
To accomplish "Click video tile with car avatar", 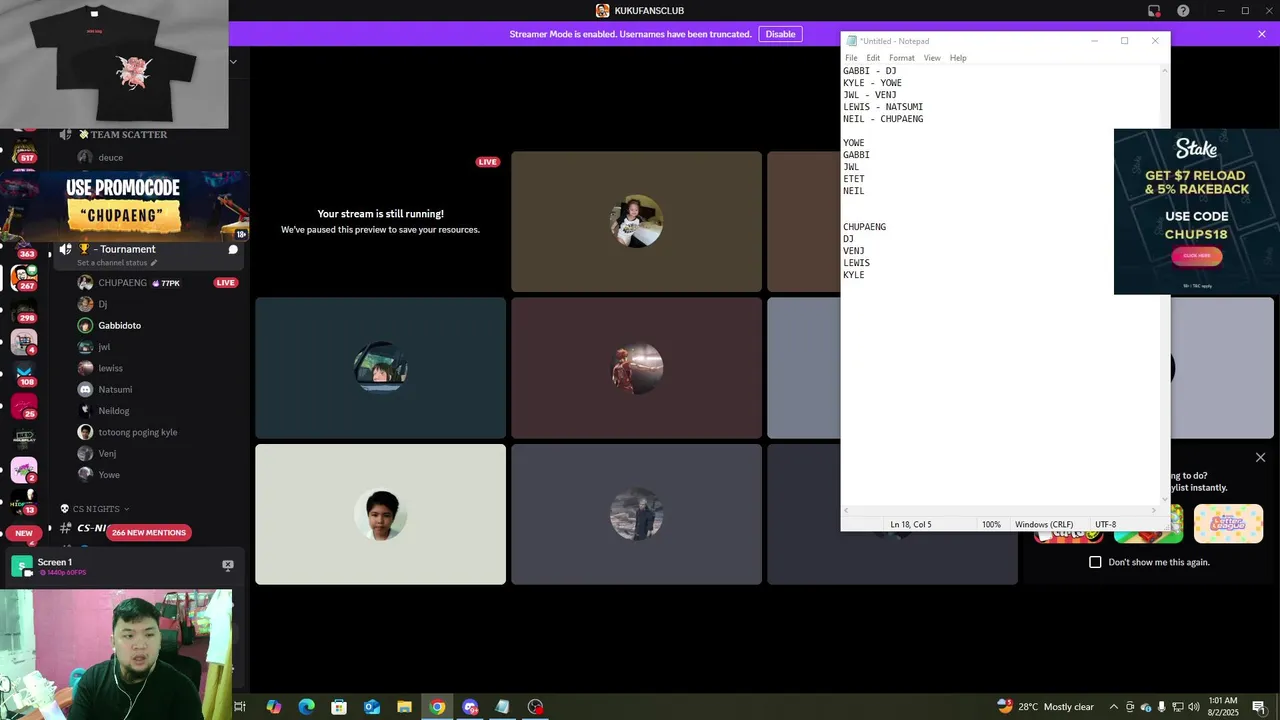I will pyautogui.click(x=380, y=368).
